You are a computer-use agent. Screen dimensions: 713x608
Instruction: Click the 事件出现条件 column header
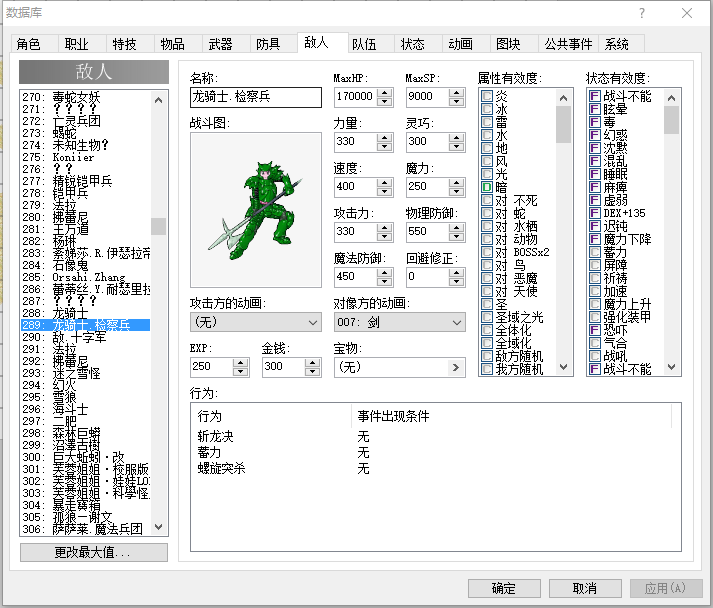click(511, 416)
